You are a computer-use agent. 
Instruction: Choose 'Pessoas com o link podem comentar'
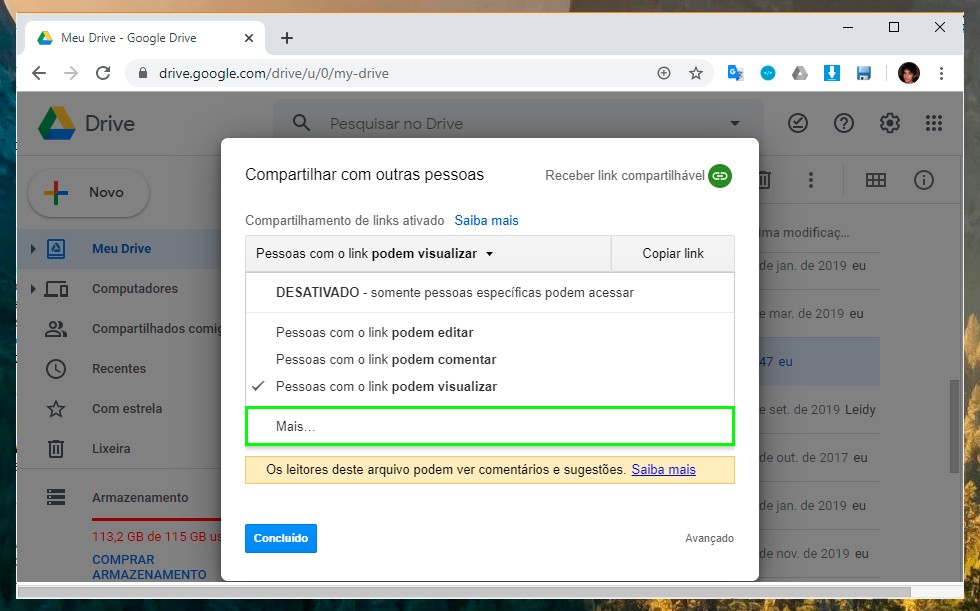pyautogui.click(x=490, y=359)
